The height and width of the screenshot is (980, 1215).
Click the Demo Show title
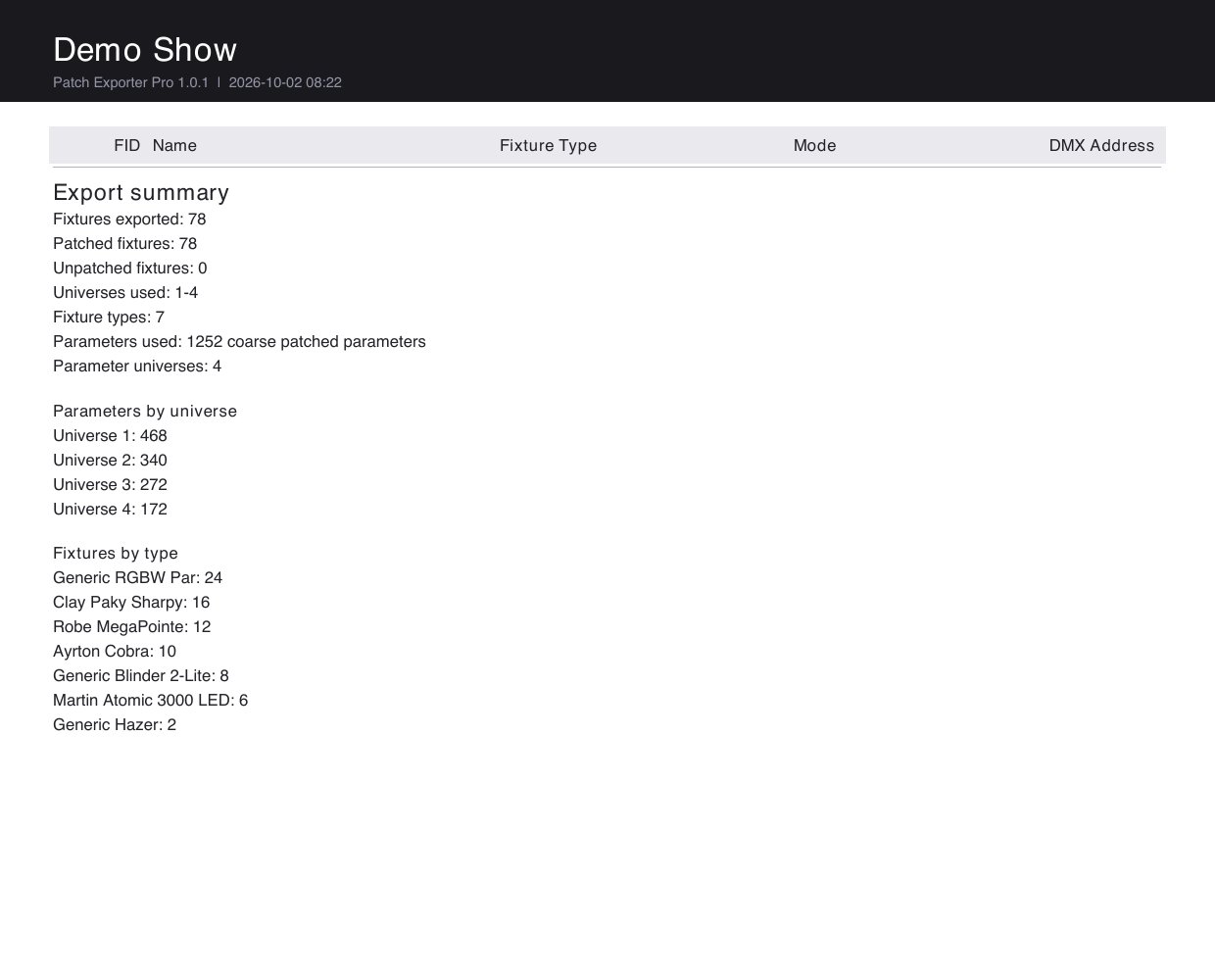tap(145, 50)
